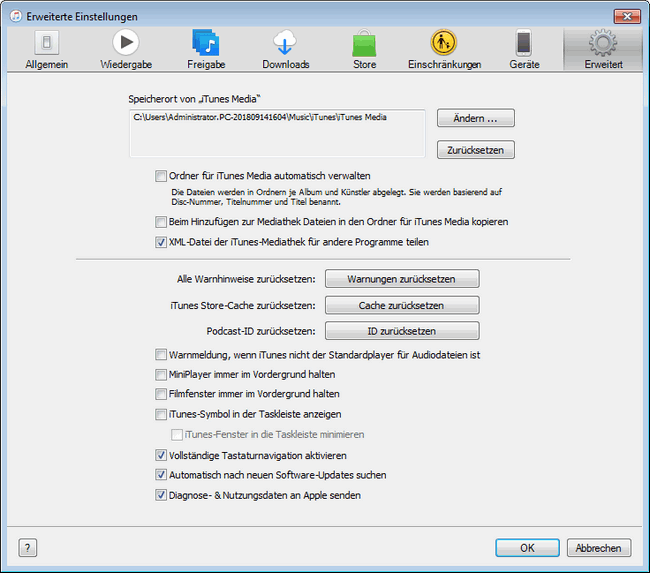650x573 pixels.
Task: Close the Erweiterte Einstellungen dialog
Action: 627,16
